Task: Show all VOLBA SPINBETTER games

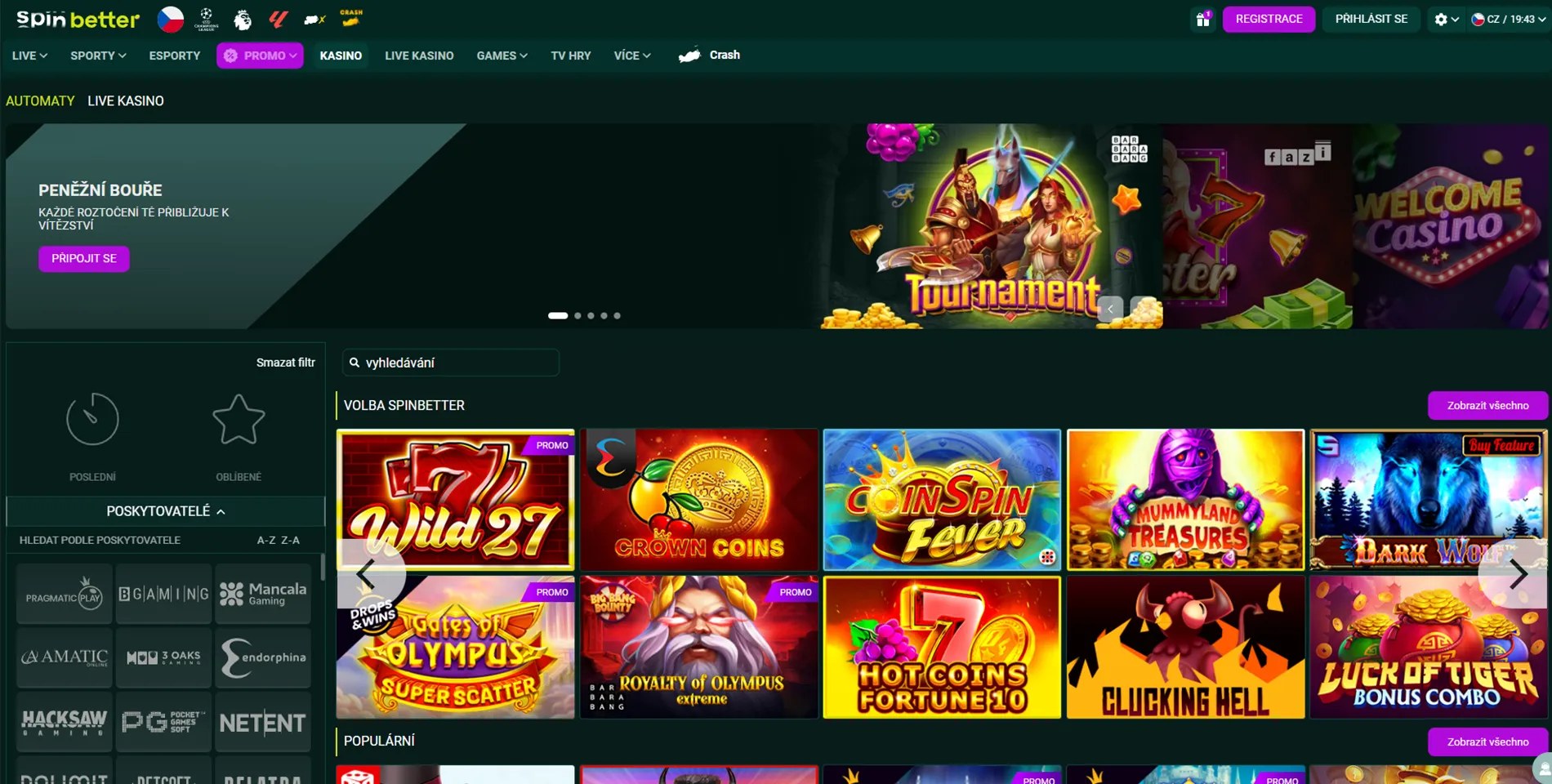Action: 1487,405
